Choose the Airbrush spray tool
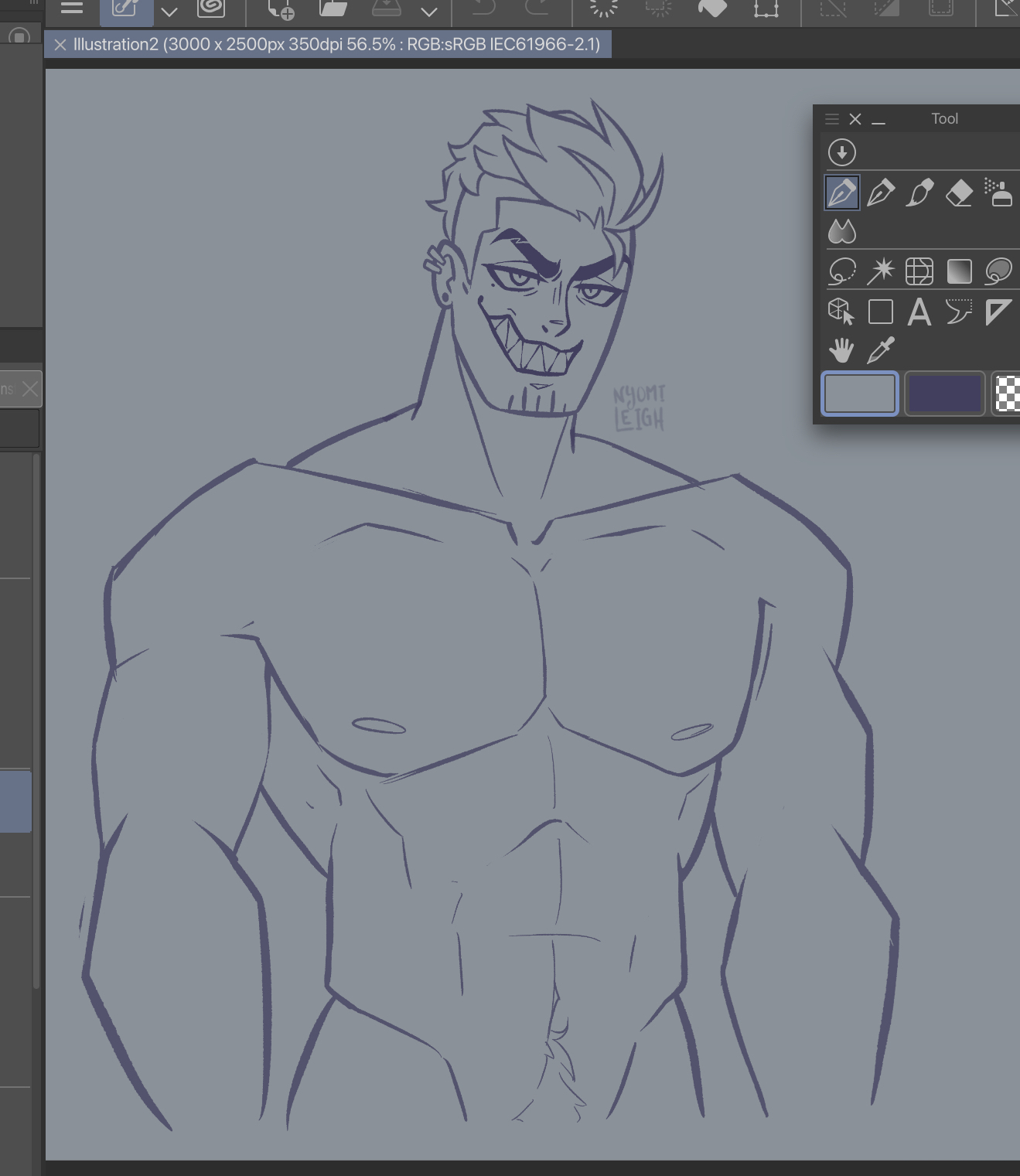Screen dimensions: 1020x1176 click(999, 193)
